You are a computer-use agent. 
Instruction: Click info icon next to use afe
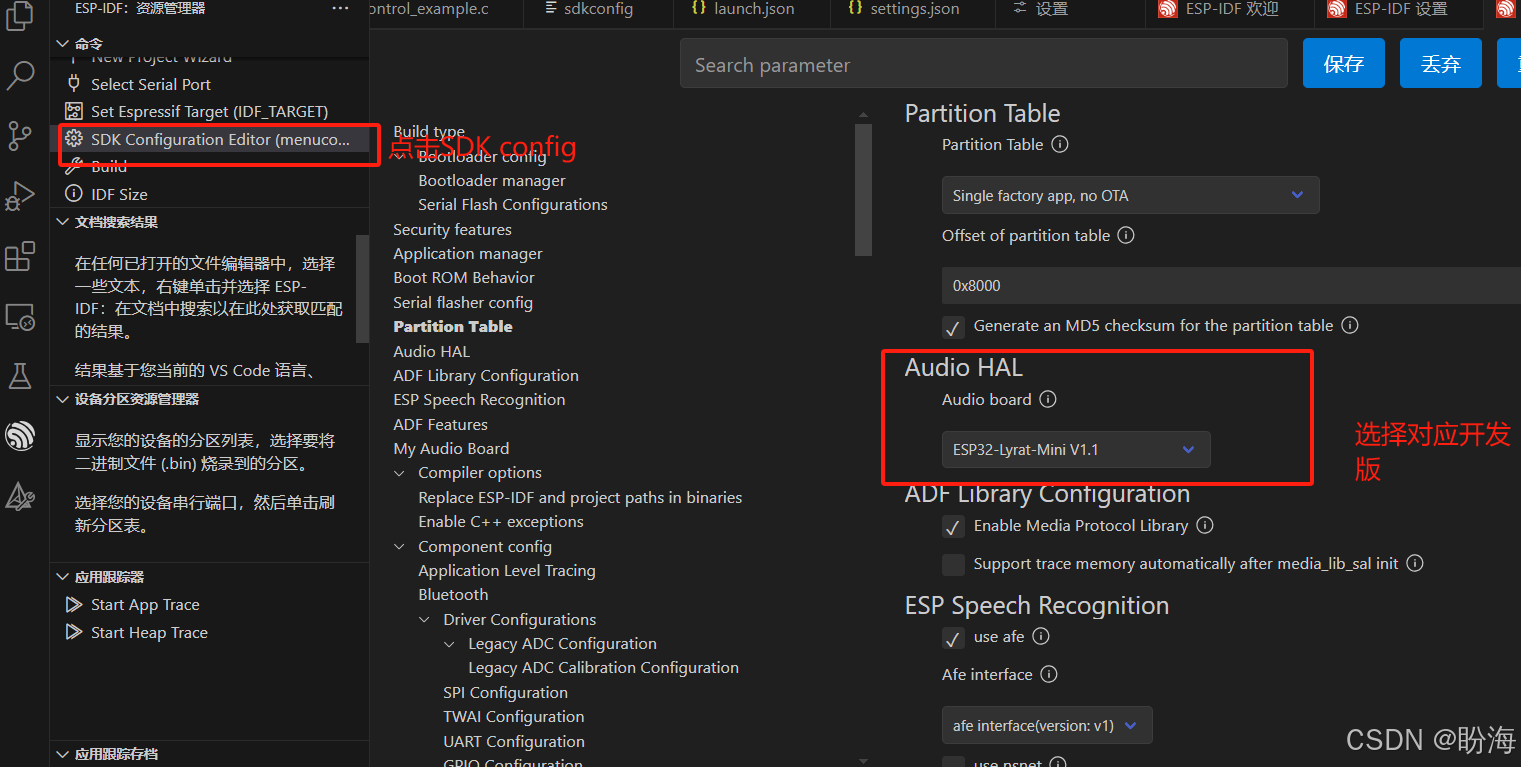(1041, 636)
